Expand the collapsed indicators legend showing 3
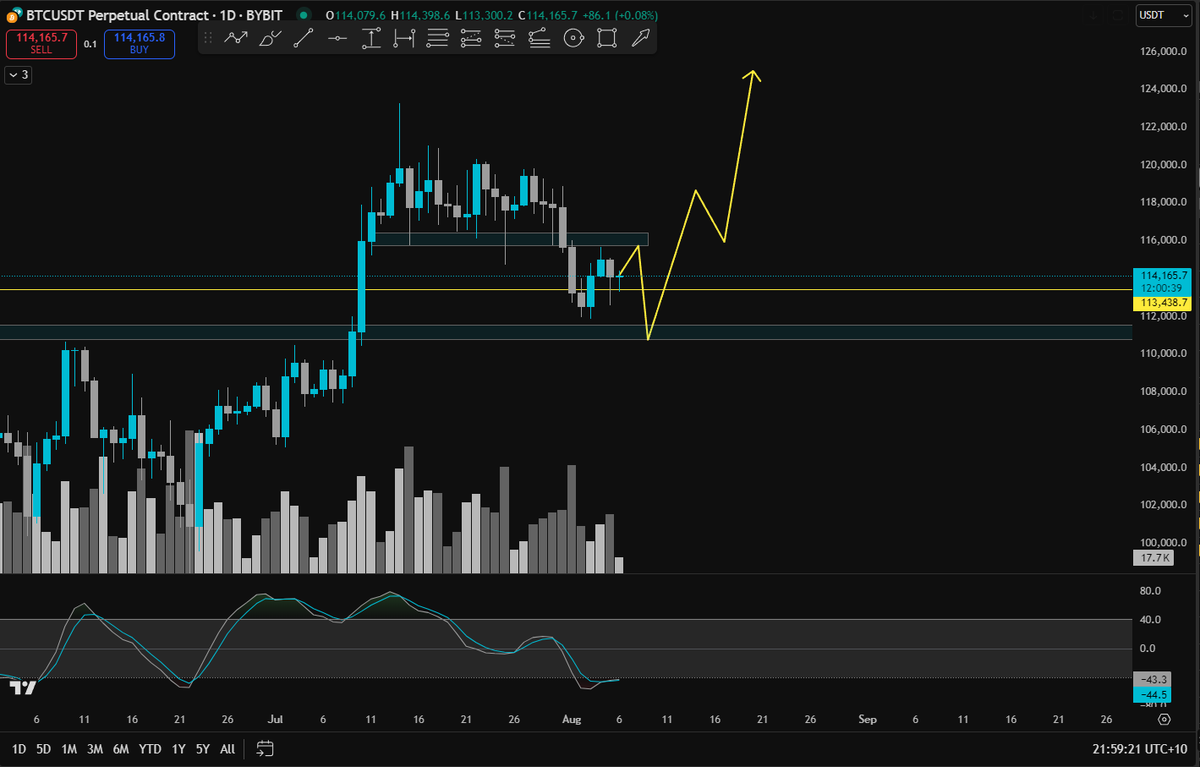Image resolution: width=1200 pixels, height=767 pixels. pos(18,74)
